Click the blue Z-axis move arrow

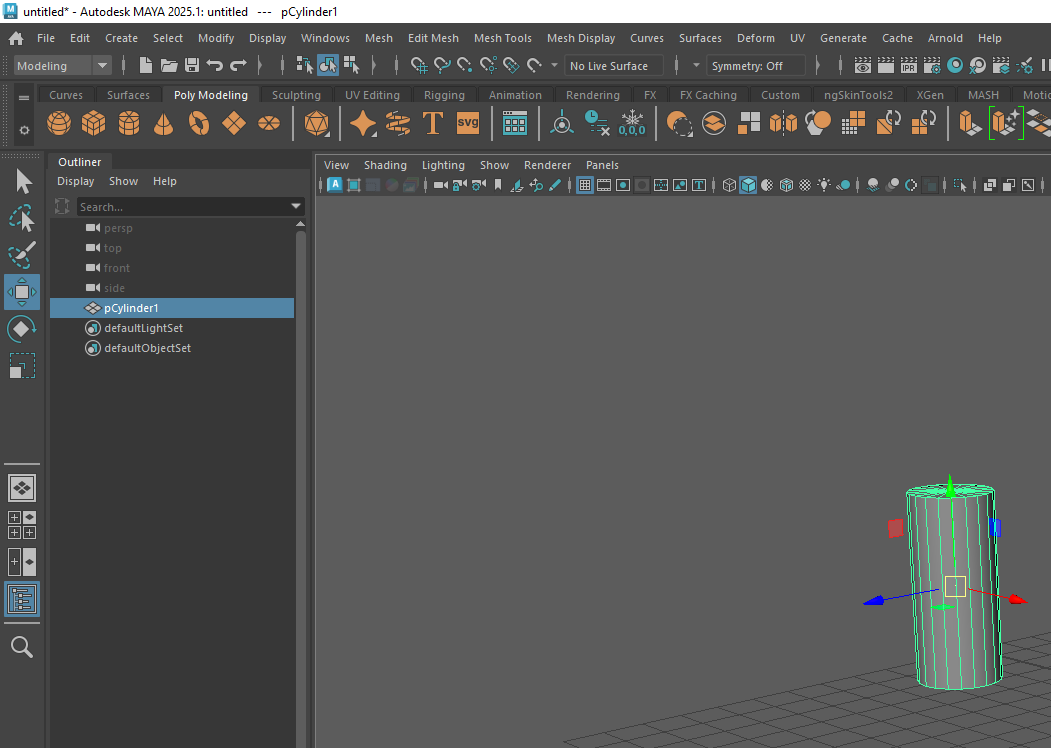coord(873,601)
